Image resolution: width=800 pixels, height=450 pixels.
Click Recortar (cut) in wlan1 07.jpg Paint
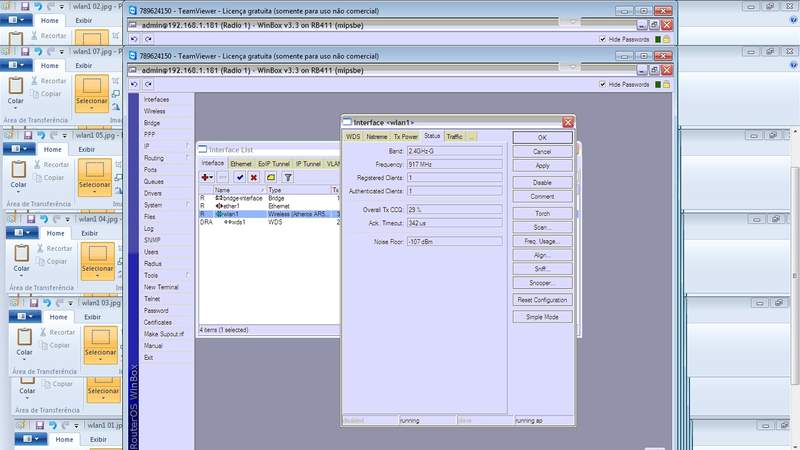tap(48, 81)
